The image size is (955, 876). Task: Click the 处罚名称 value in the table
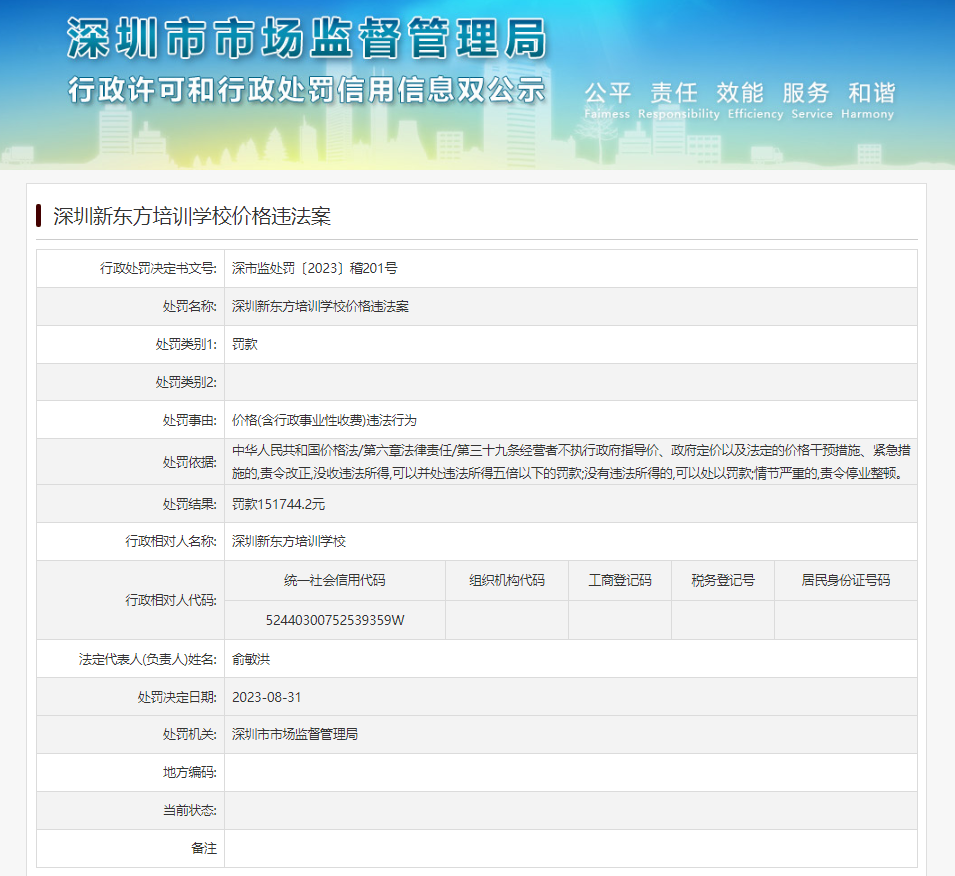[x=320, y=306]
